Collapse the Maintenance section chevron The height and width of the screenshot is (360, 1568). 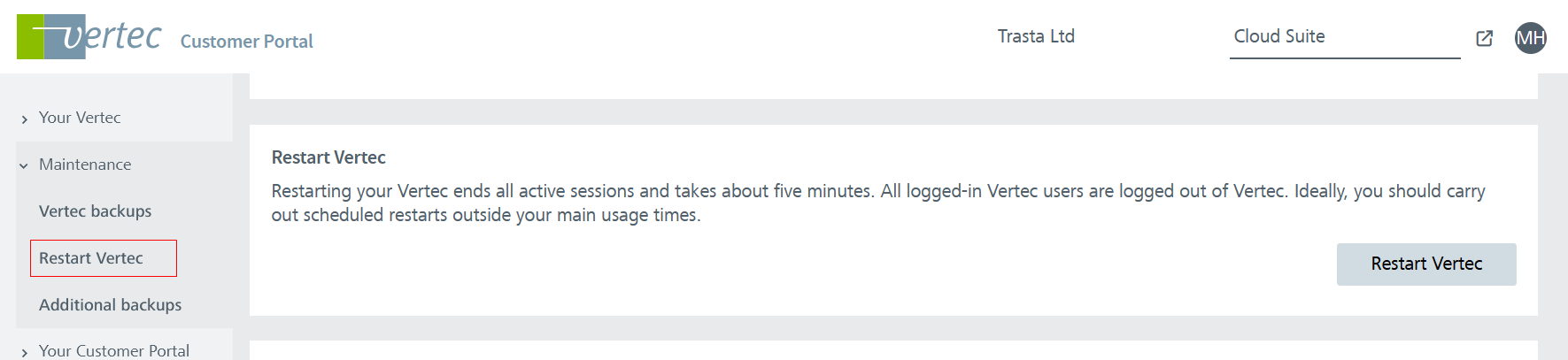(x=24, y=165)
